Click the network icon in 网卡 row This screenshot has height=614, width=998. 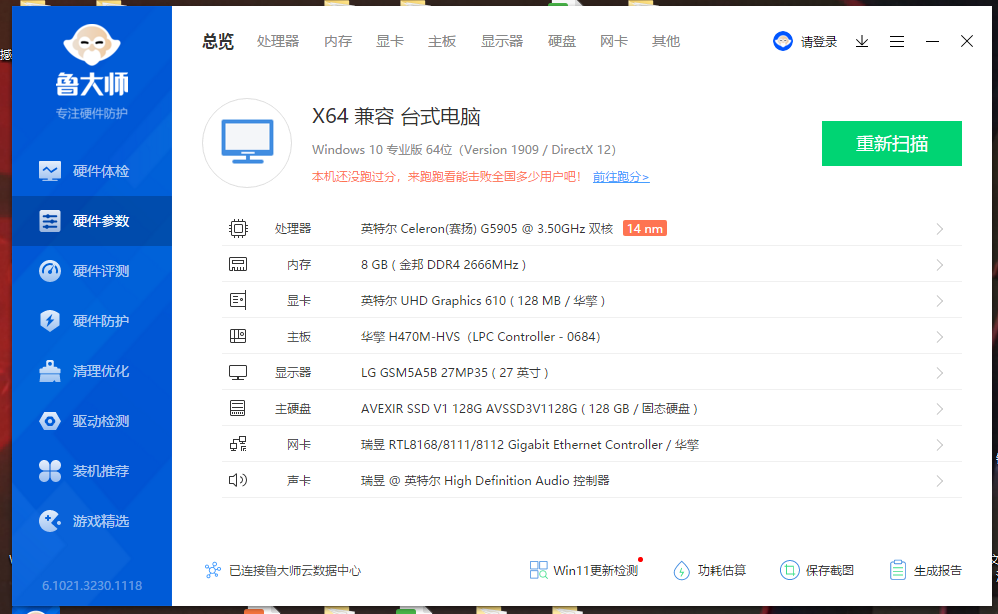point(238,444)
